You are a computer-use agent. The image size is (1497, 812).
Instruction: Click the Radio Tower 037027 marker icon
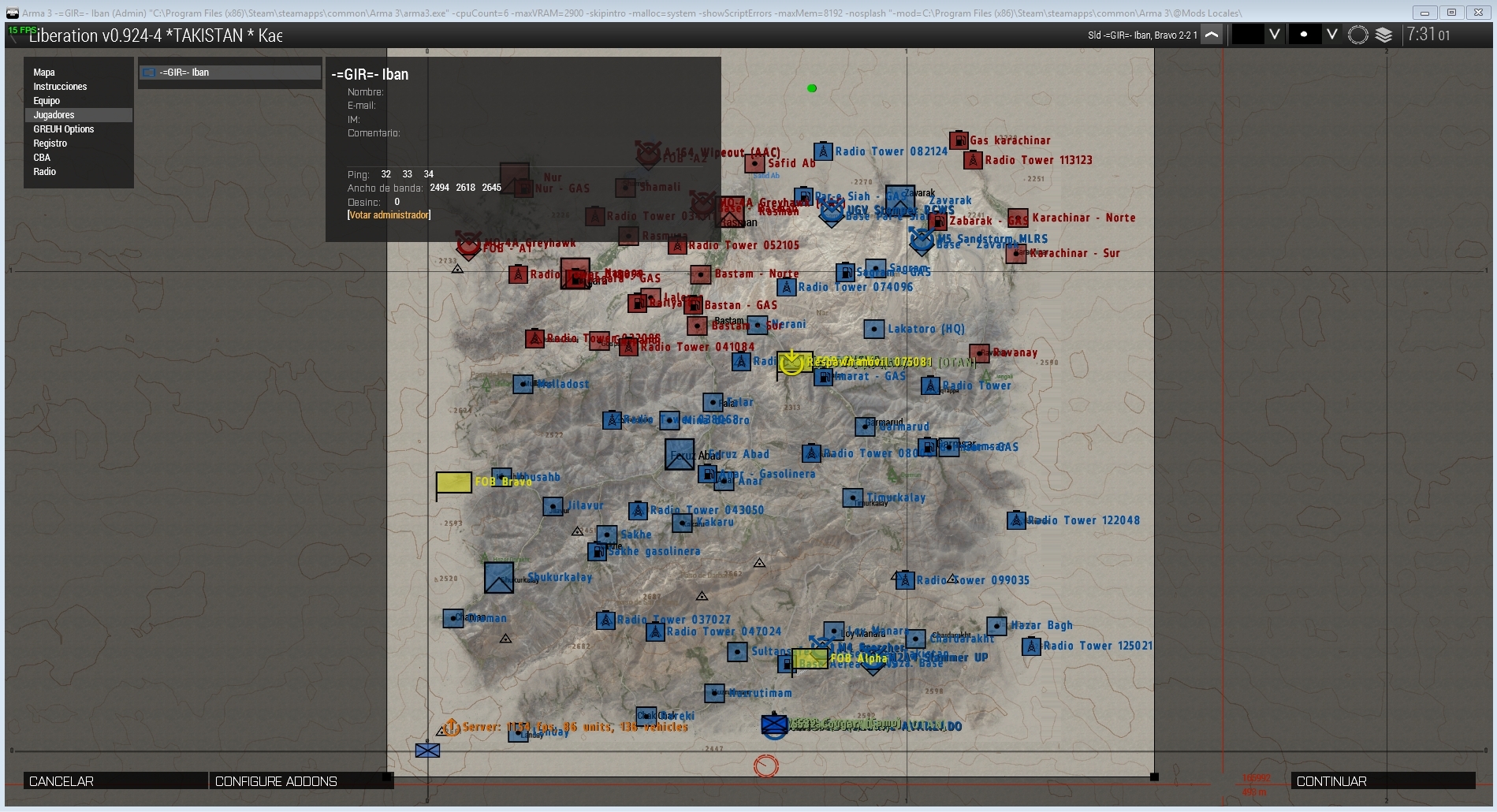point(605,620)
